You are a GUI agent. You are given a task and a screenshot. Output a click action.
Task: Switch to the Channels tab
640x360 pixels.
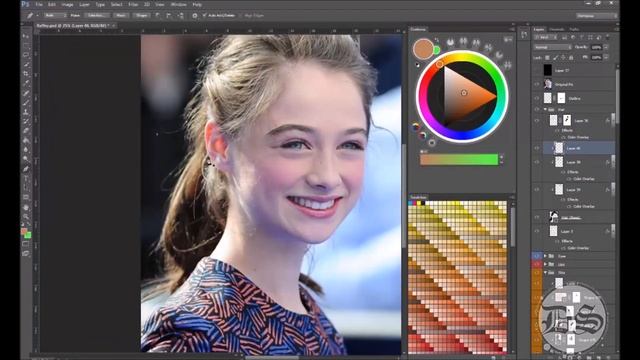556,29
